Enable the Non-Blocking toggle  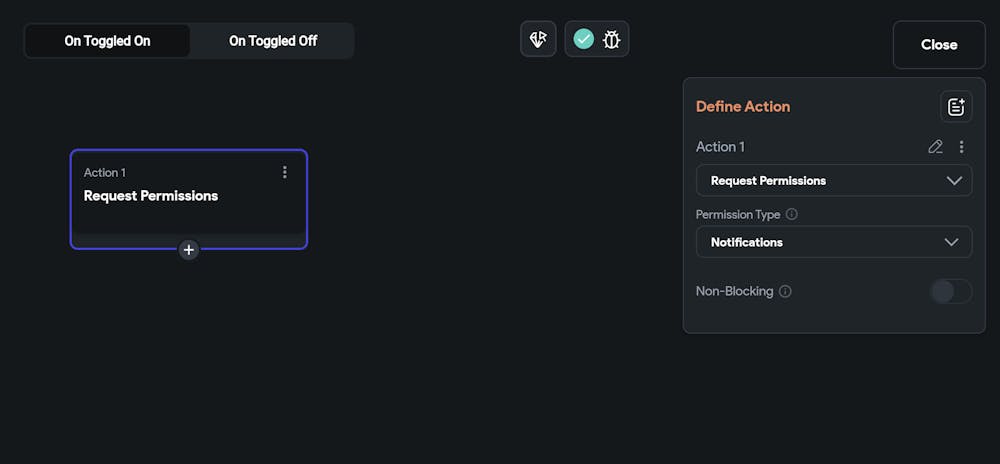(950, 291)
